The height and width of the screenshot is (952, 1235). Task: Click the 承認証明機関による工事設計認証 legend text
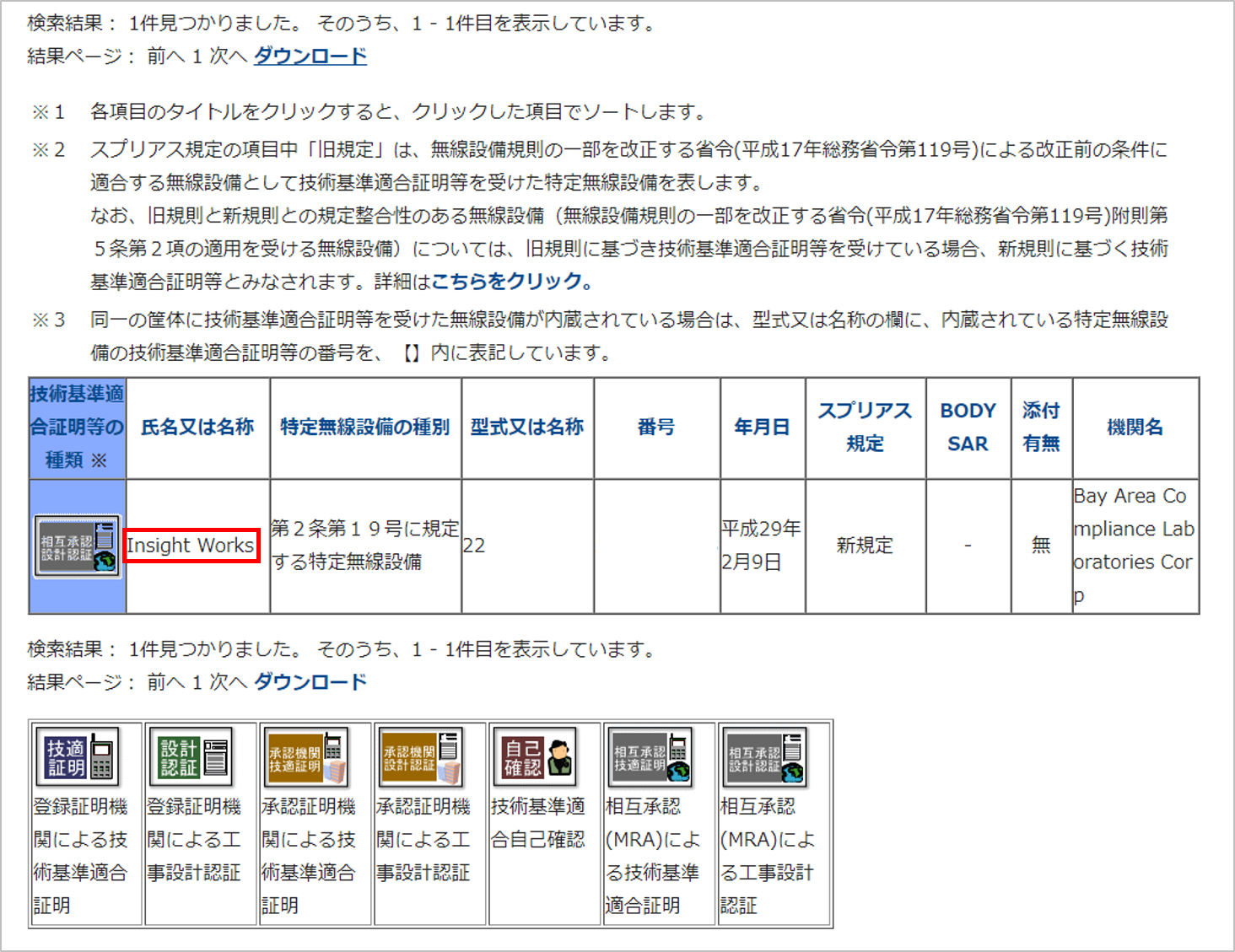pyautogui.click(x=423, y=840)
